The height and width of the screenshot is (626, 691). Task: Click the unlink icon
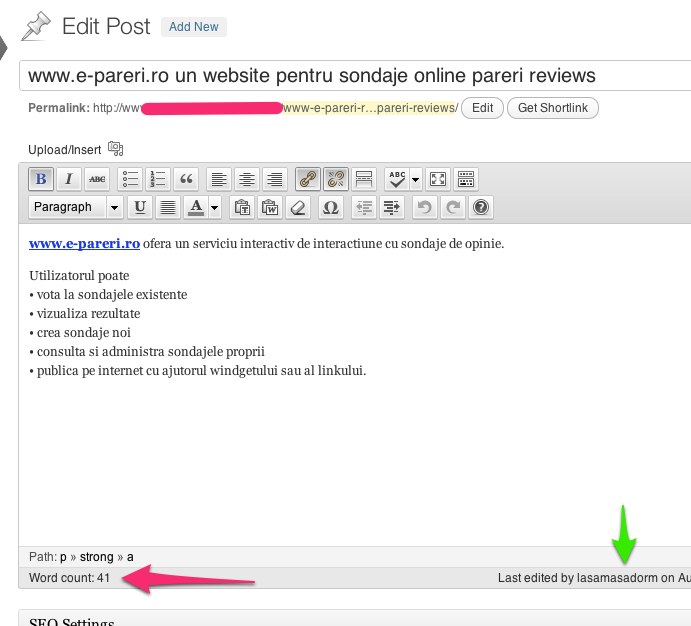[336, 179]
